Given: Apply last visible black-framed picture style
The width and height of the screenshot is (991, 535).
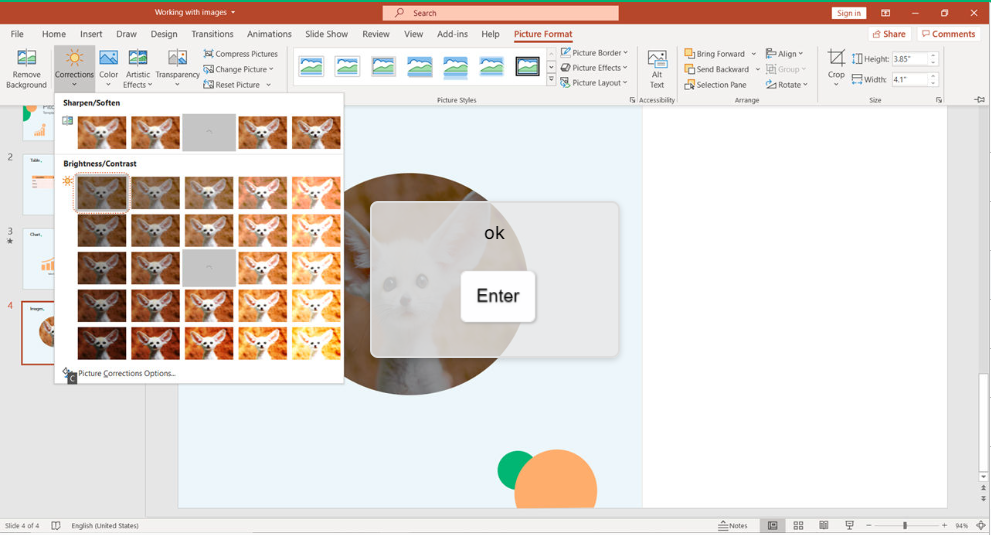Looking at the screenshot, I should [x=527, y=66].
